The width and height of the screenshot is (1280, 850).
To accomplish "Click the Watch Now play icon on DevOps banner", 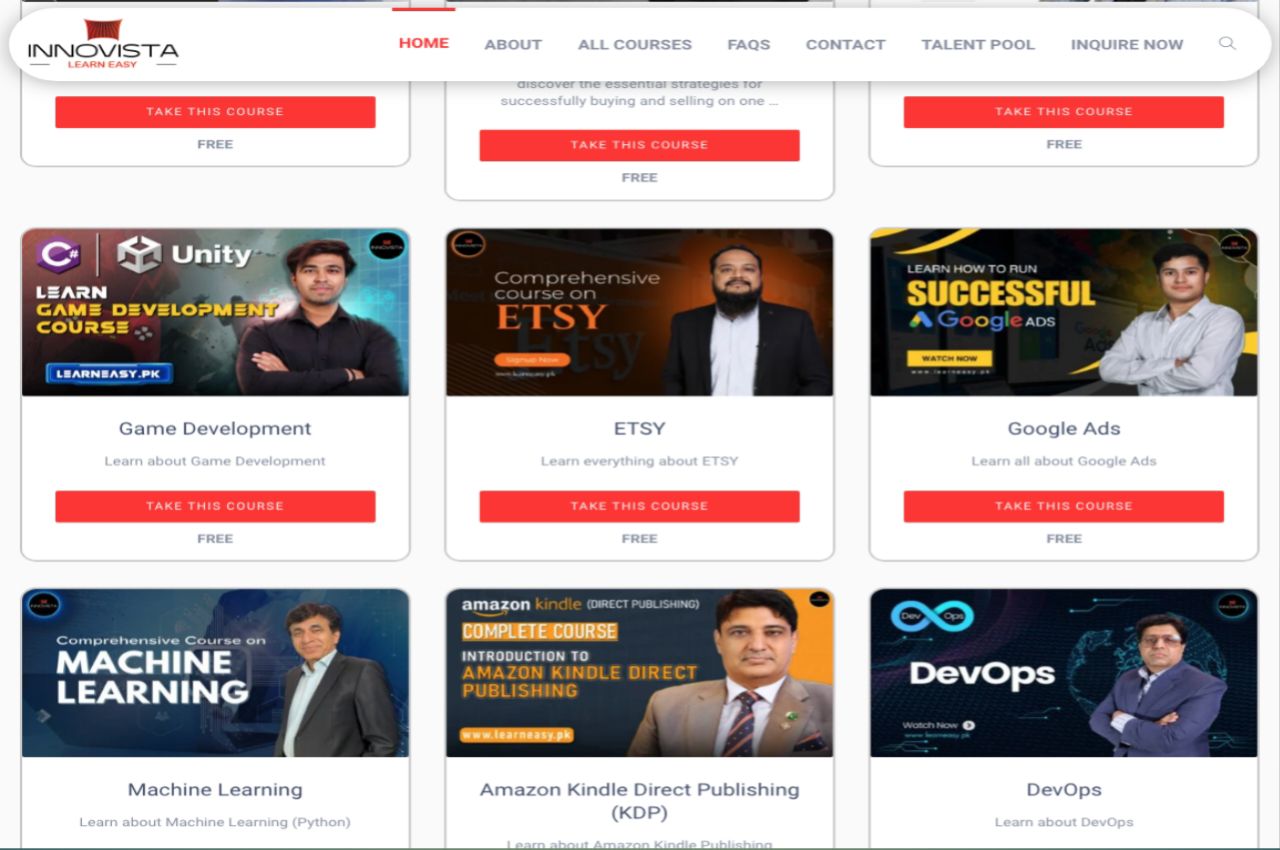I will click(x=969, y=725).
